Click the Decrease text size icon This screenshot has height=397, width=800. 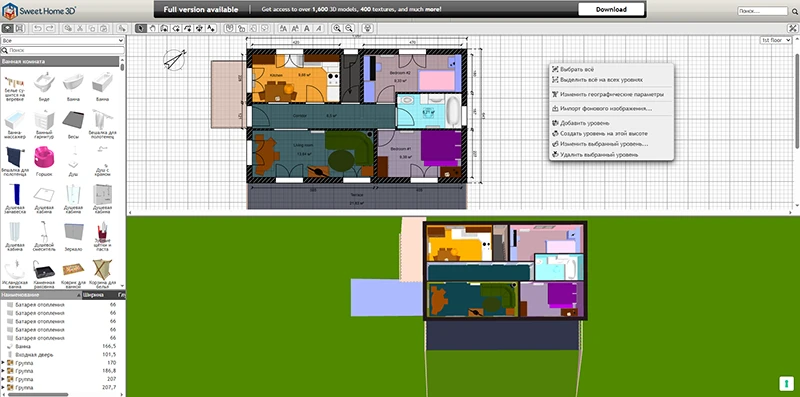tap(295, 28)
